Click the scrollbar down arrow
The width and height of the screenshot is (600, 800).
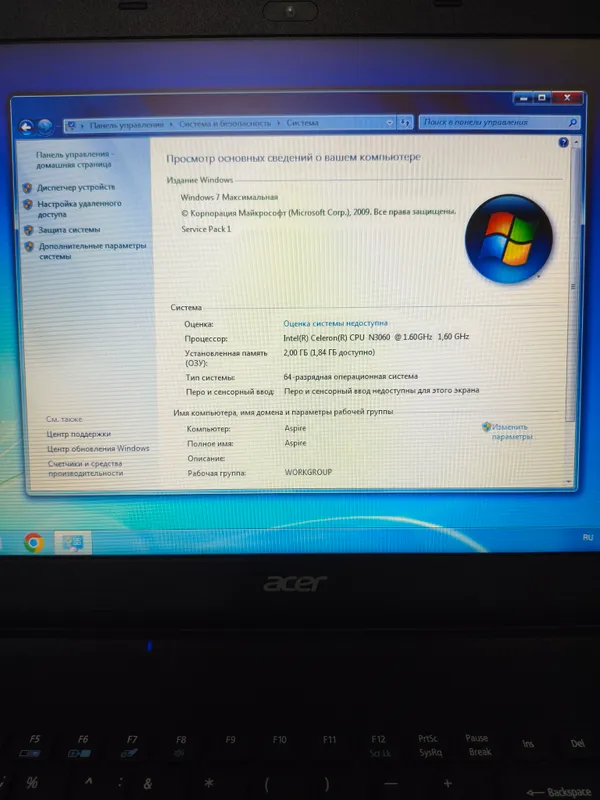[x=569, y=482]
